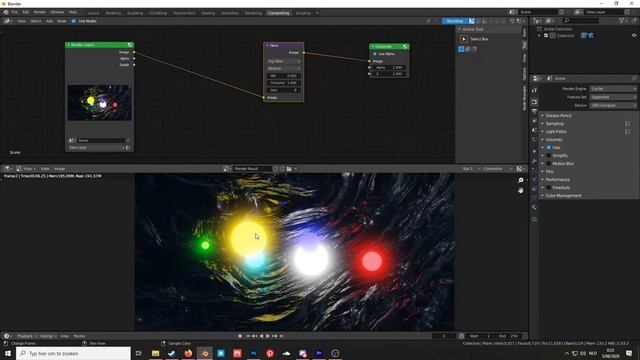Open the Feature Set Supported dropdown
Screen dimensions: 640x360
[613, 97]
